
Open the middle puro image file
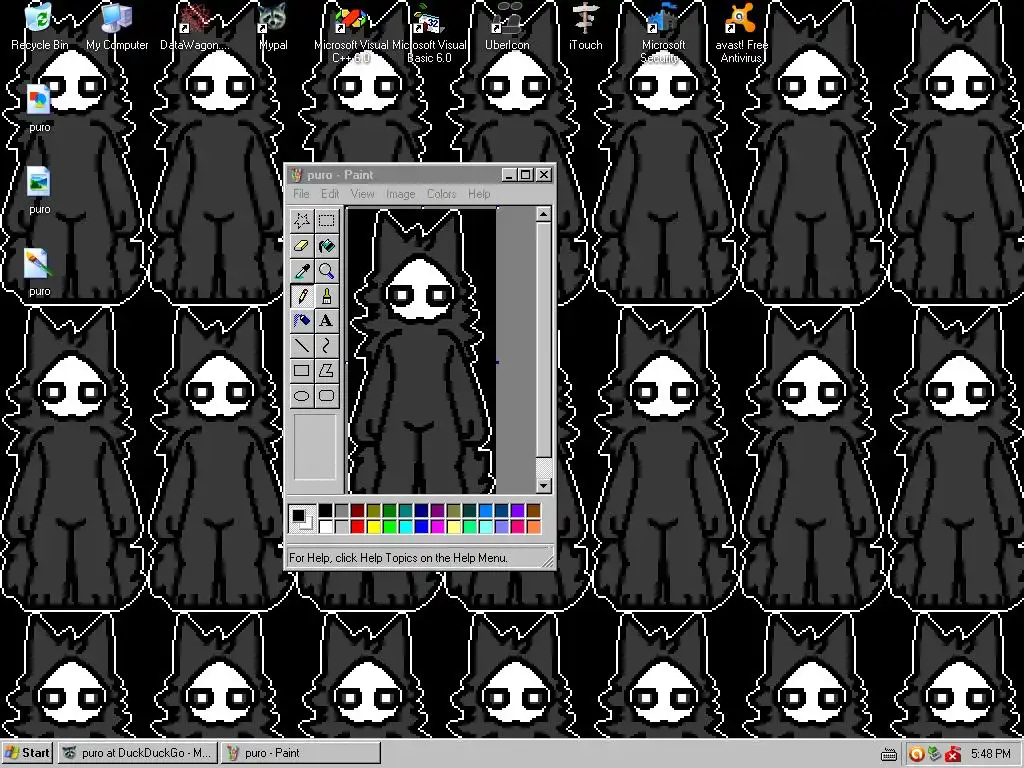39,191
